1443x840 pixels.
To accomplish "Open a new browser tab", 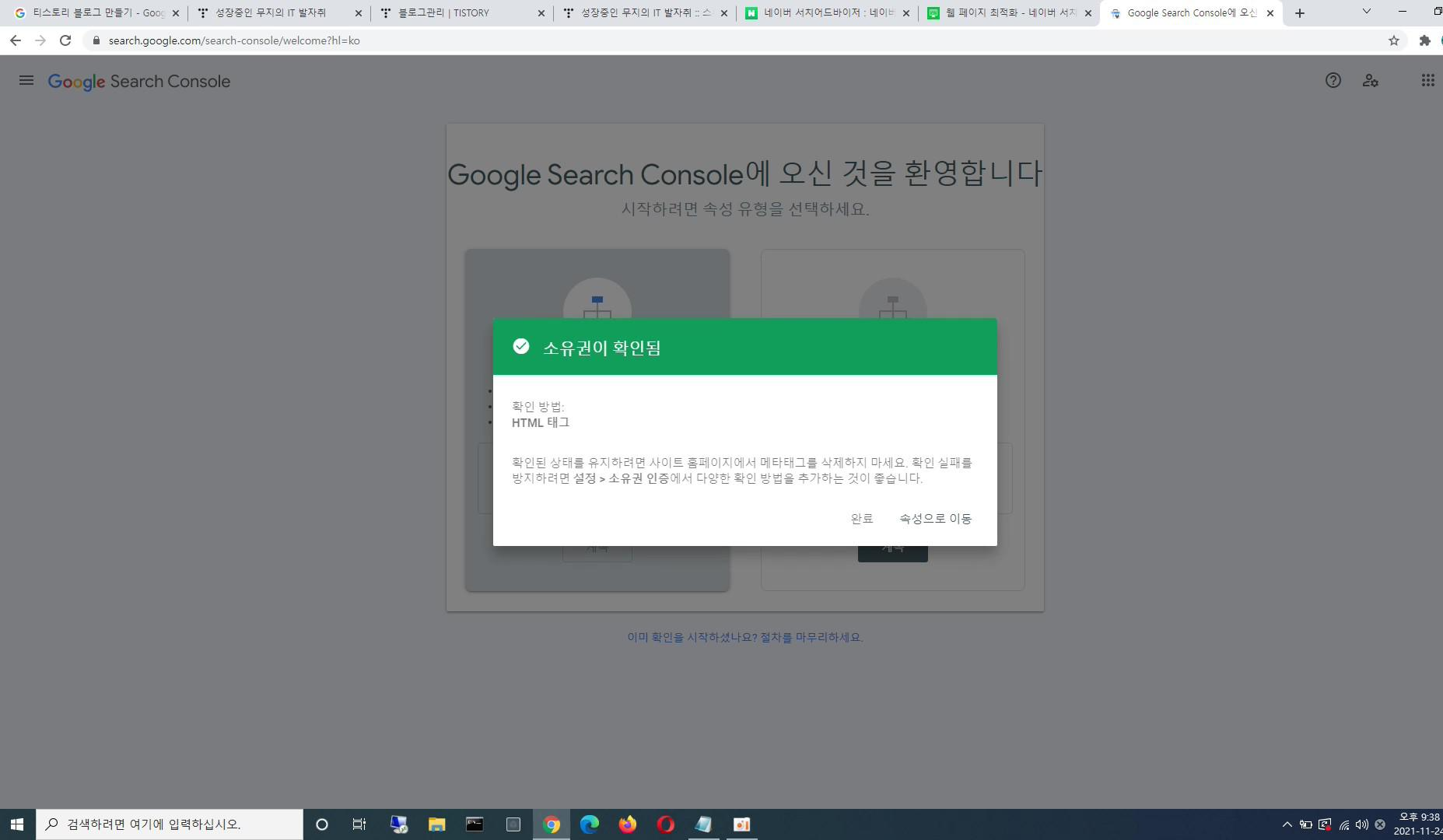I will pyautogui.click(x=1299, y=13).
